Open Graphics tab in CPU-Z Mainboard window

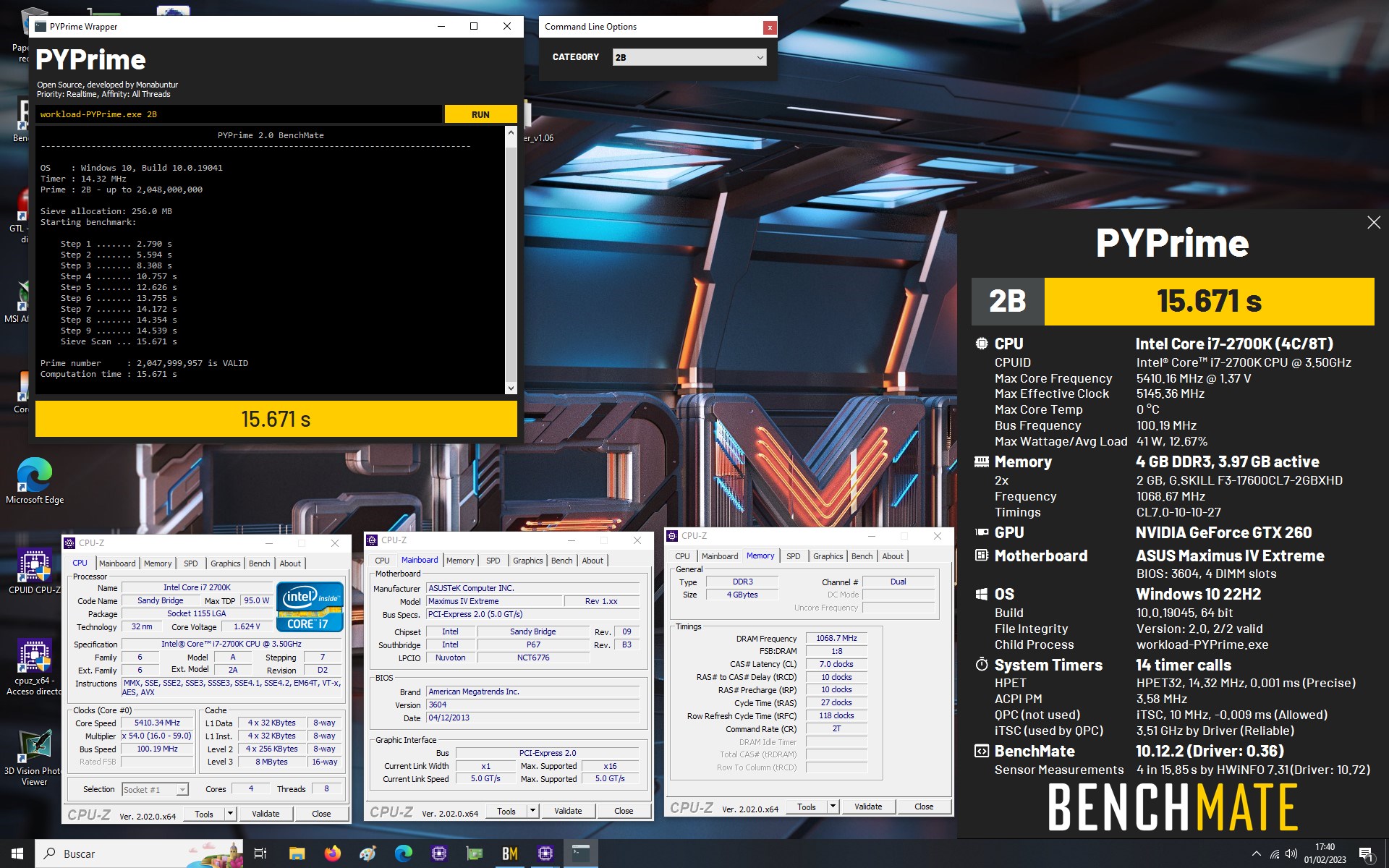point(527,561)
